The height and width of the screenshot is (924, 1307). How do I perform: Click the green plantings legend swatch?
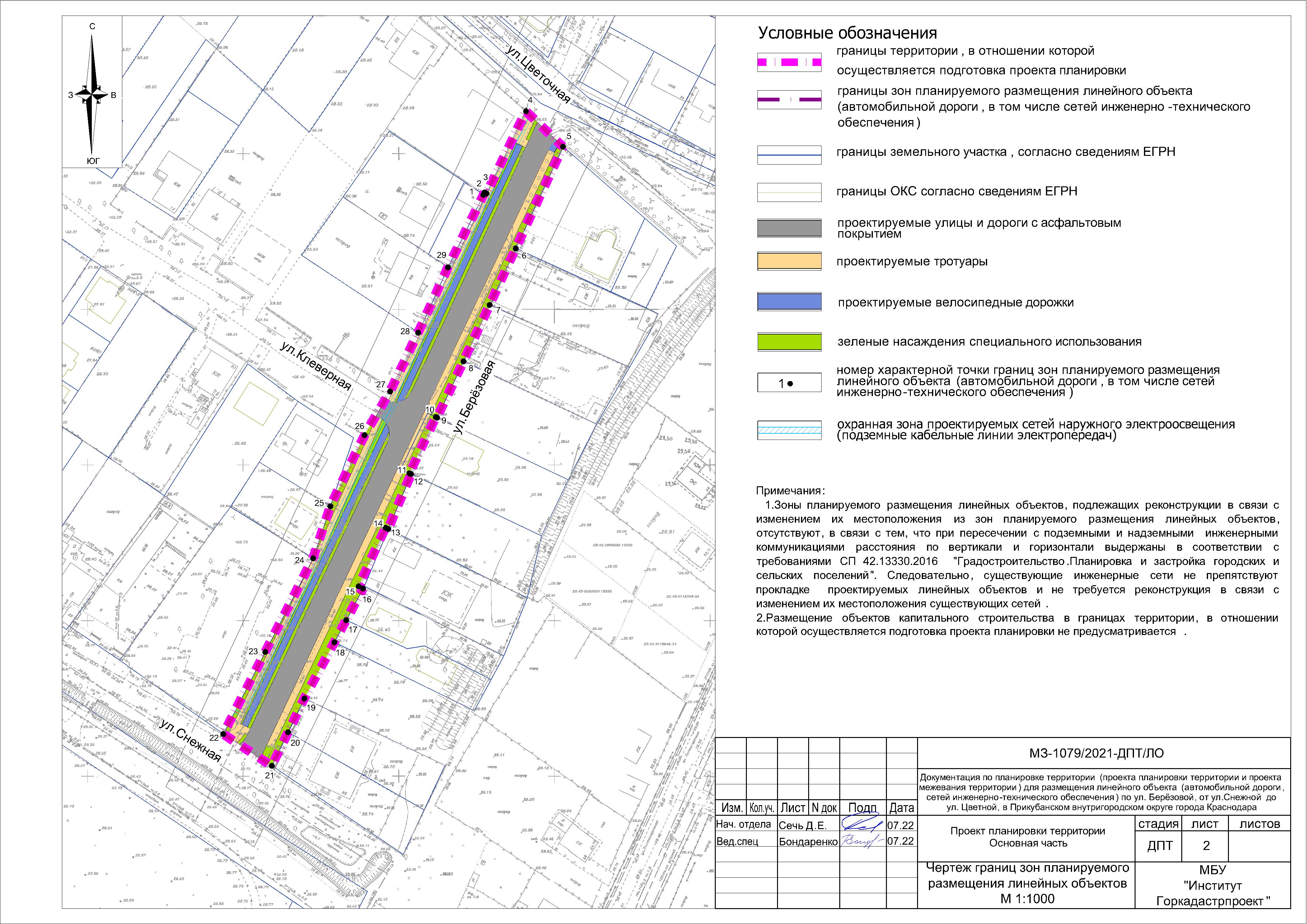click(x=789, y=341)
